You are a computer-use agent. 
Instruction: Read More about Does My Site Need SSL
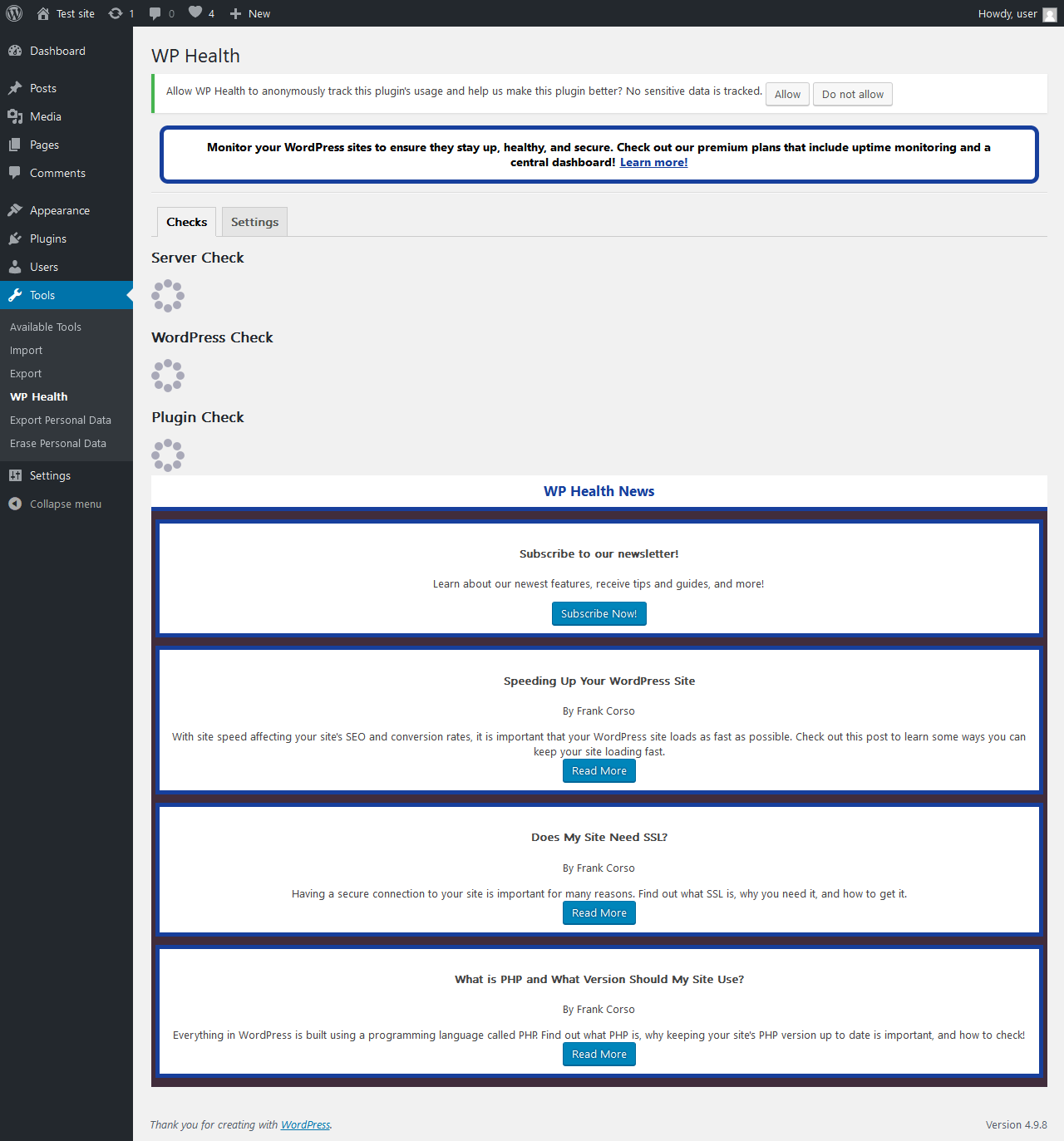[x=599, y=912]
